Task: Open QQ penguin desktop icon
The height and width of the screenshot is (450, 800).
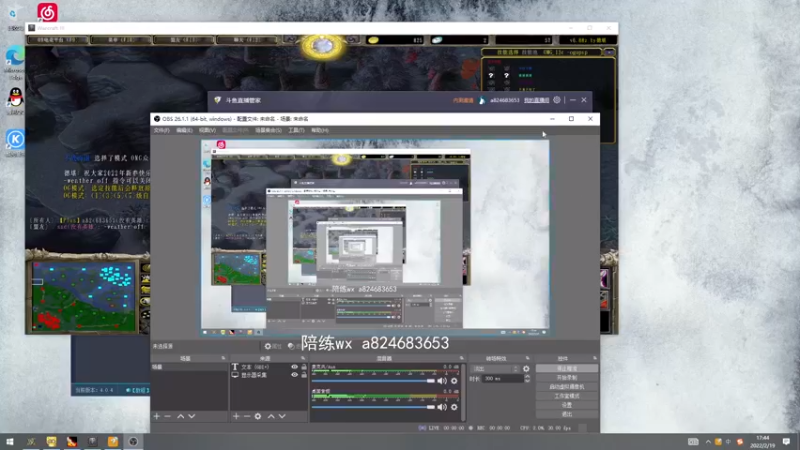Action: [x=16, y=97]
